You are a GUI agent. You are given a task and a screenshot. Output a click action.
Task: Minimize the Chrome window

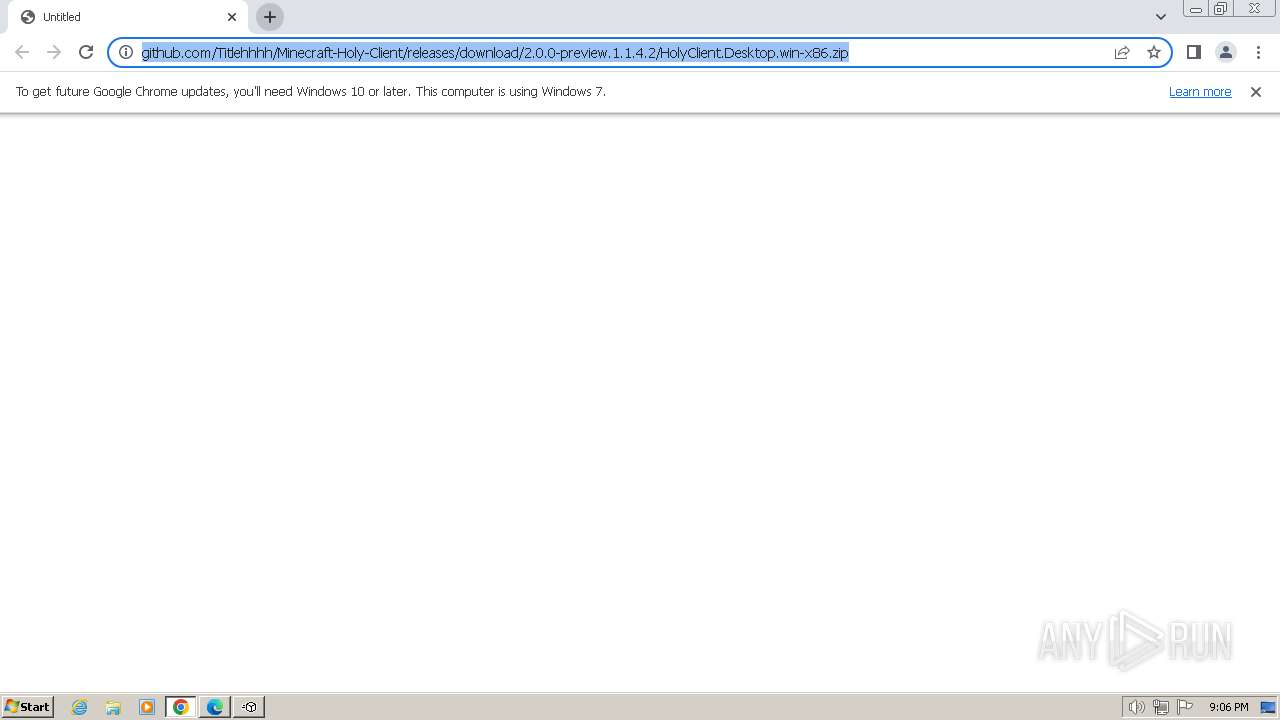click(1196, 9)
